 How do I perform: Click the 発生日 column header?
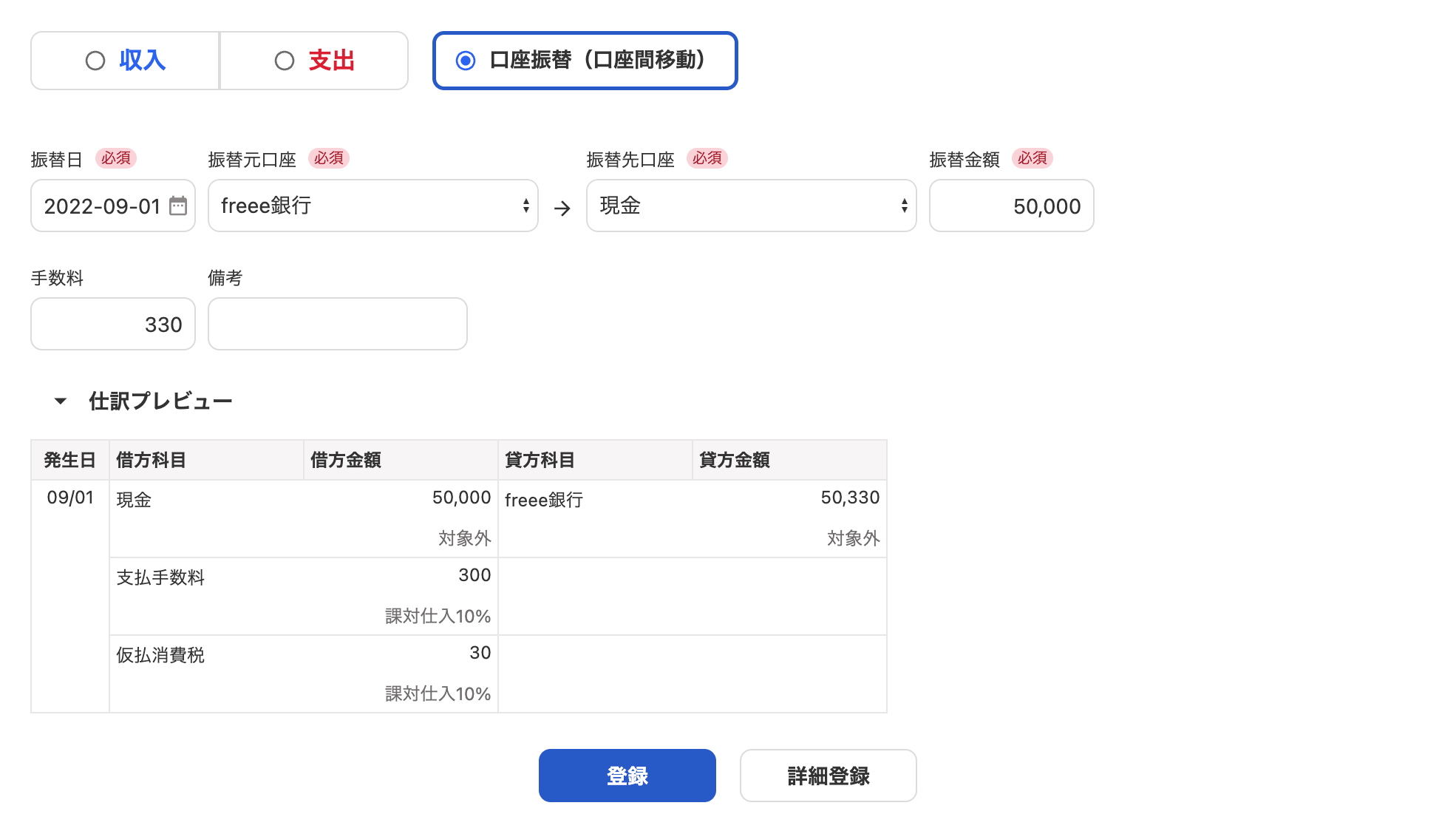(x=70, y=460)
